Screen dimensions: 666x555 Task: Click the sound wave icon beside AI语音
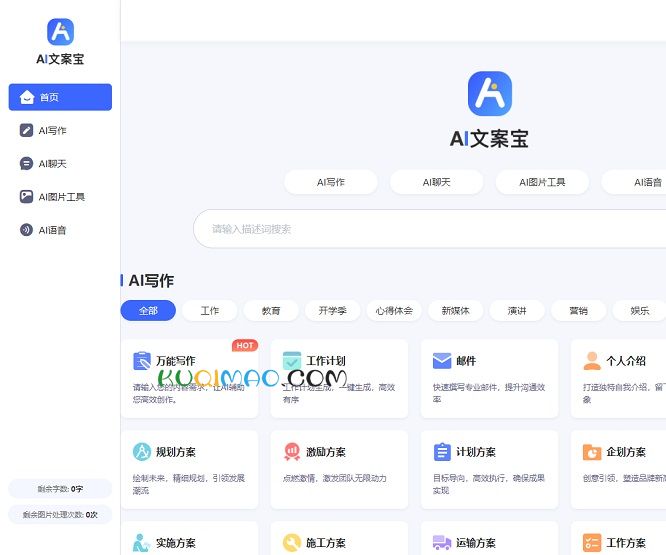pos(26,230)
